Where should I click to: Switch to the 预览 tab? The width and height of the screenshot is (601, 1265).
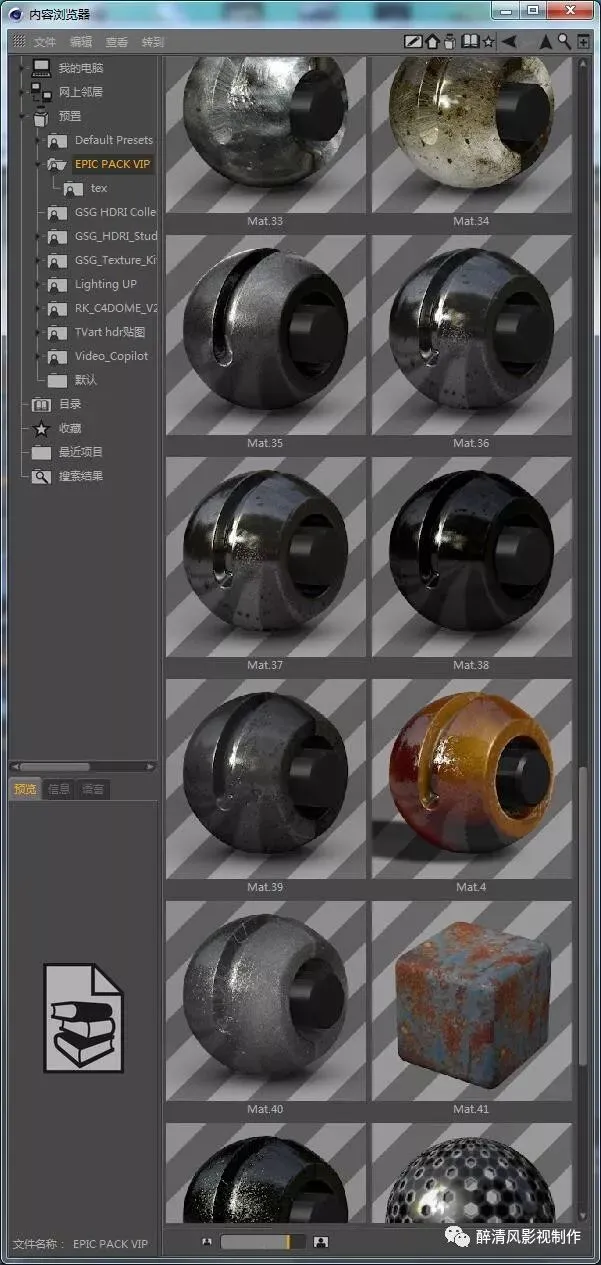pyautogui.click(x=25, y=789)
